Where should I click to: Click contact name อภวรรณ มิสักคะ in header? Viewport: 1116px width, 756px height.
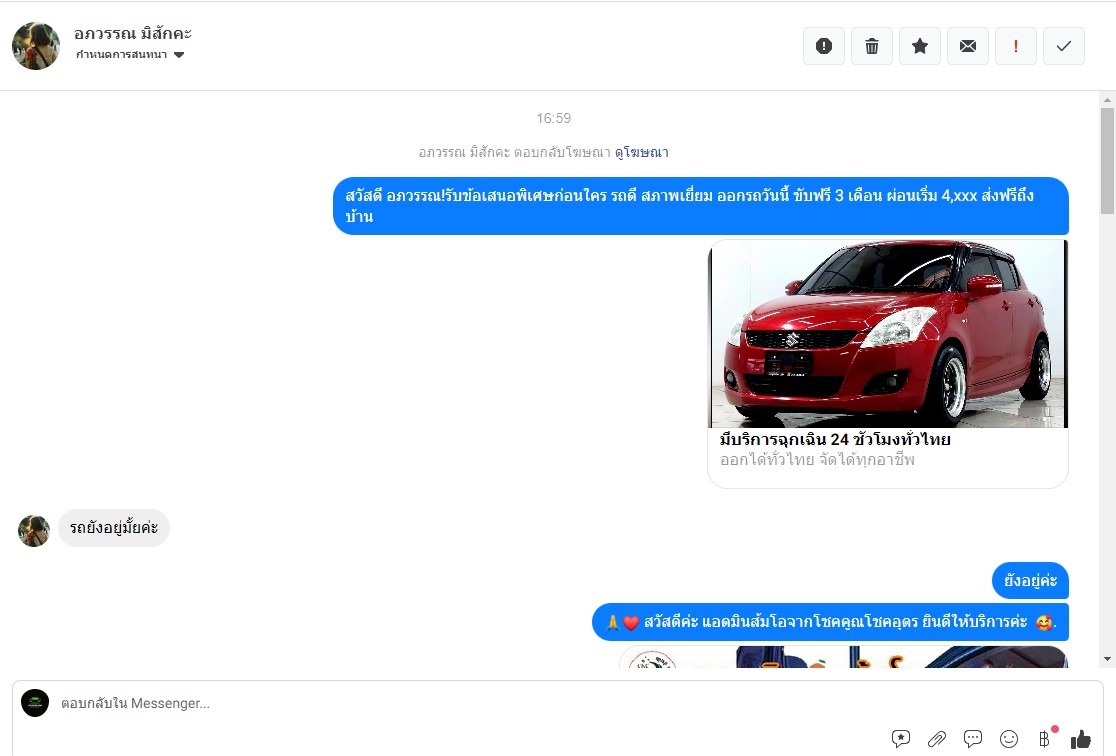tap(133, 33)
